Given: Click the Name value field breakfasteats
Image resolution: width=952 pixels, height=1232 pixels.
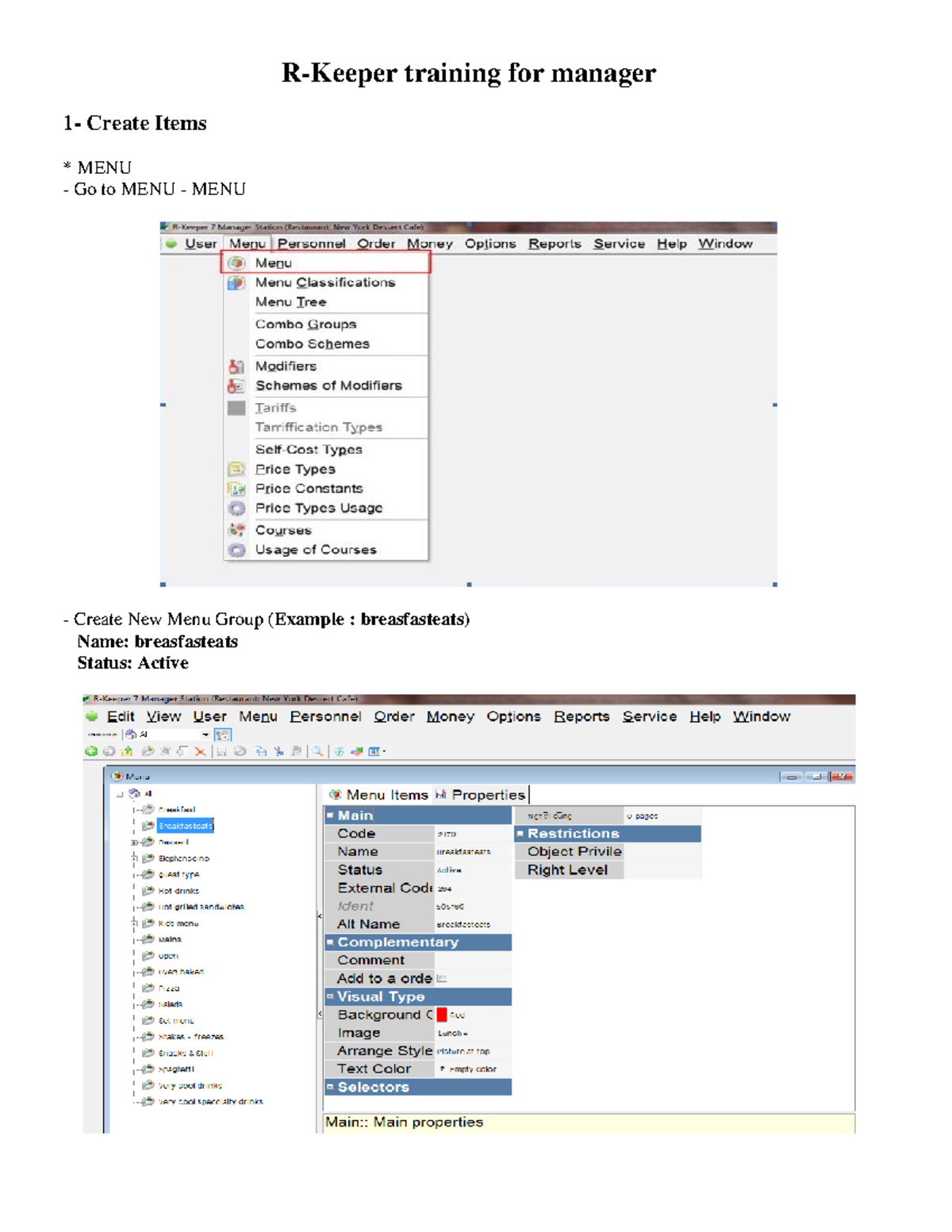Looking at the screenshot, I should [x=474, y=852].
